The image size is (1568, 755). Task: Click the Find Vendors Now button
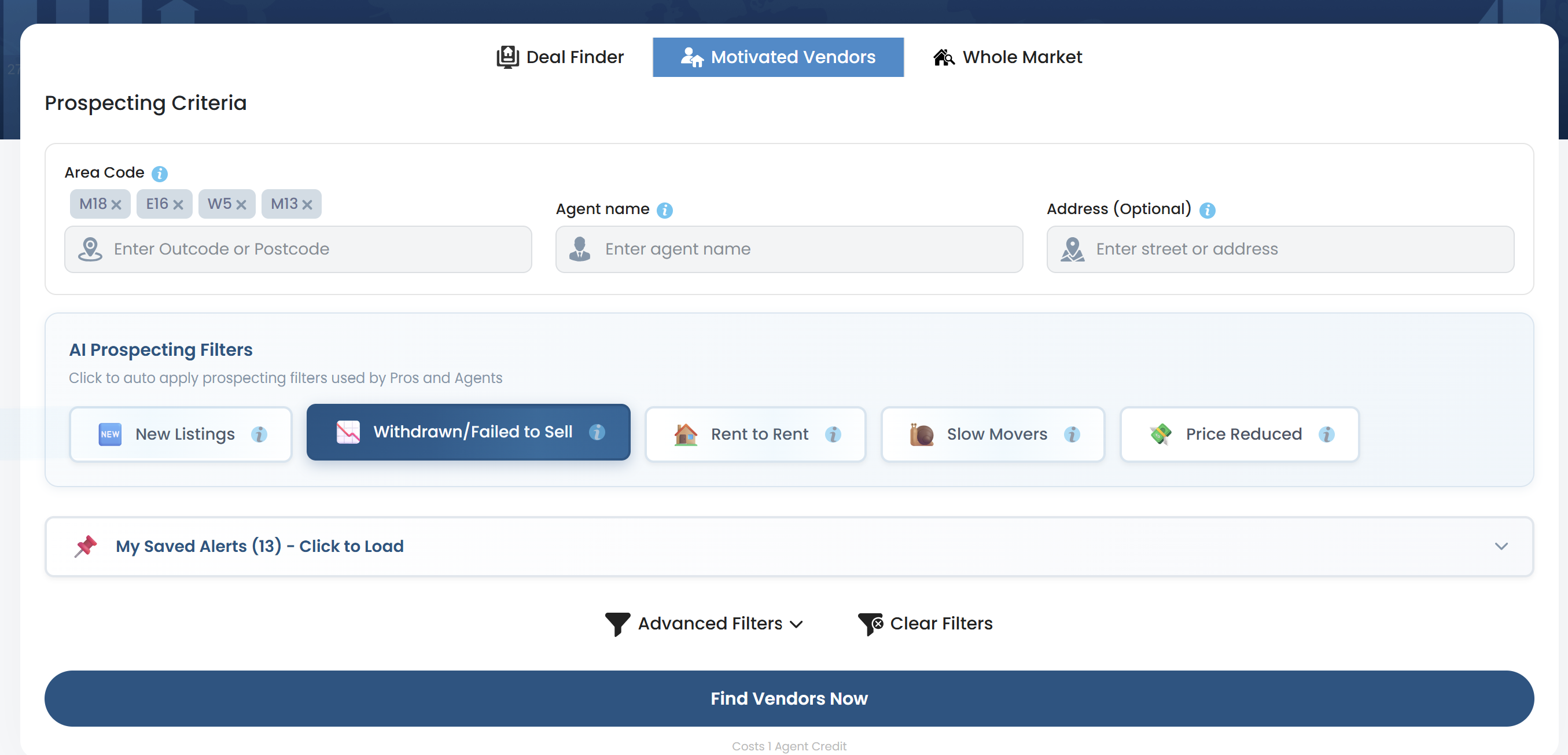point(789,698)
